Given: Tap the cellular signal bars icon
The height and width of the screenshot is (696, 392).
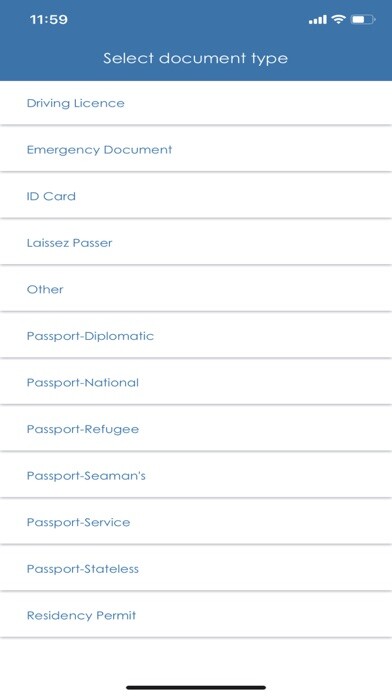Looking at the screenshot, I should coord(318,20).
